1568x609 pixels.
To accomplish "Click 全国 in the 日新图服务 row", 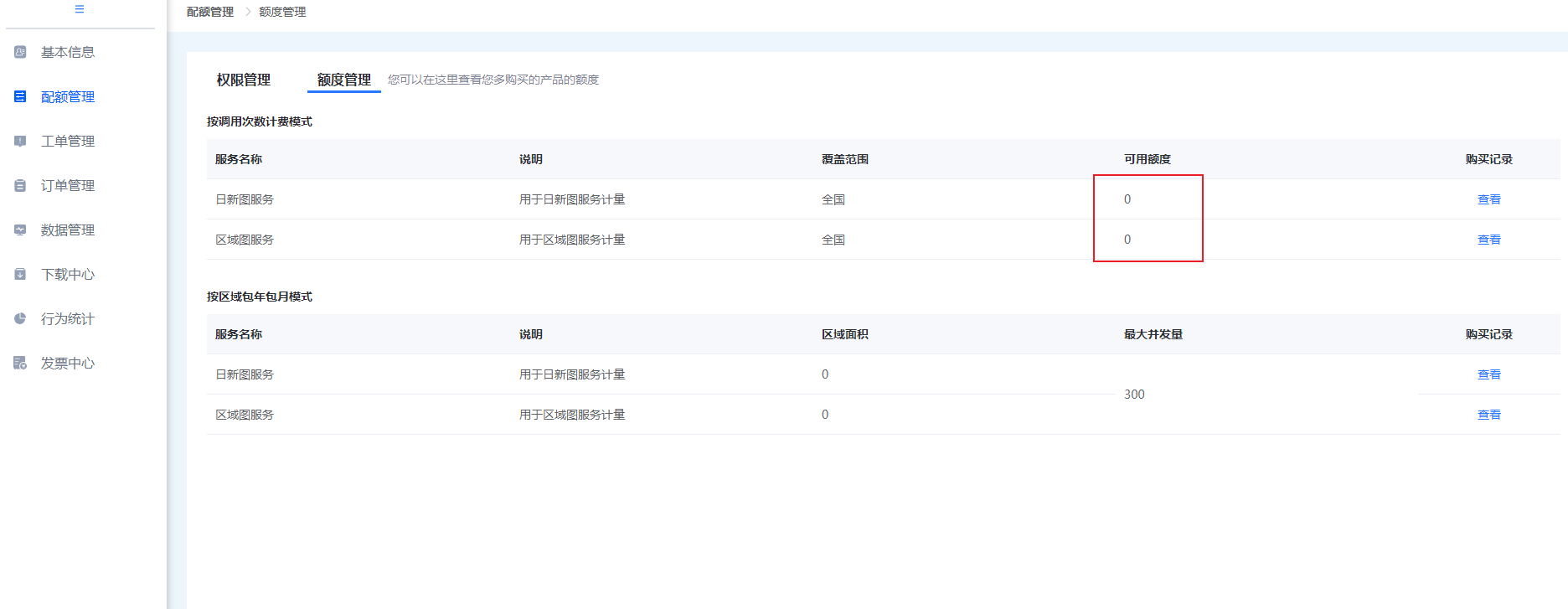I will (x=833, y=199).
